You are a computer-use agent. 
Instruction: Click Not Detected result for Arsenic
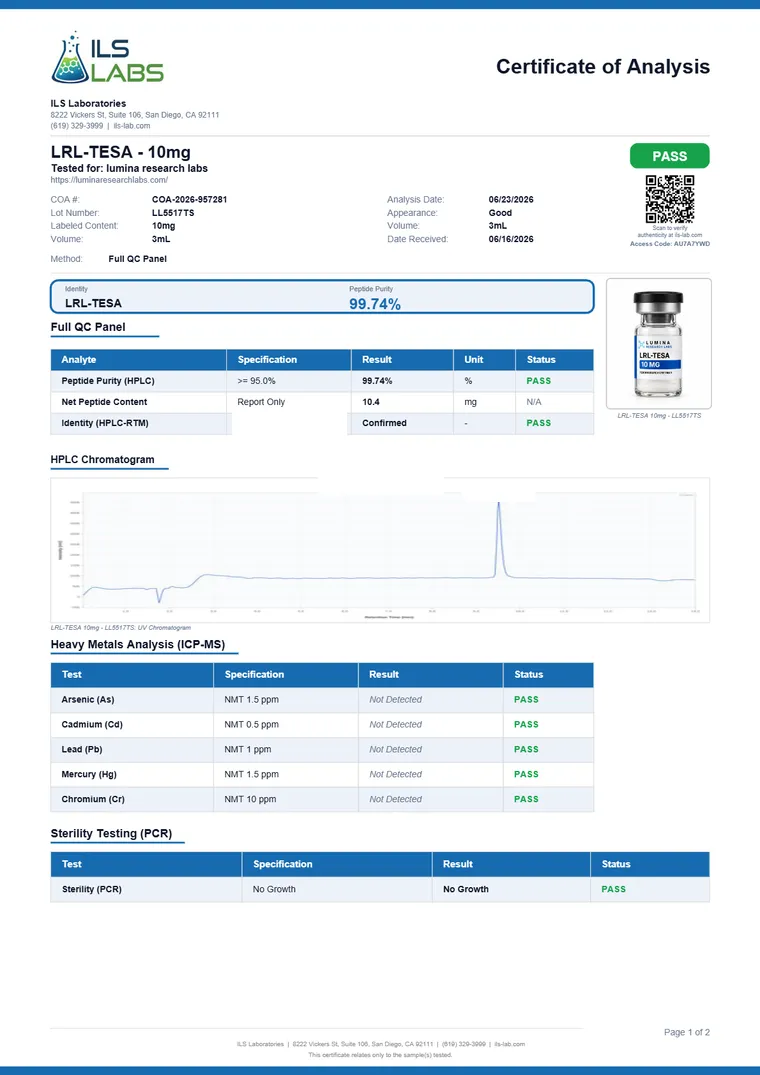pos(395,700)
